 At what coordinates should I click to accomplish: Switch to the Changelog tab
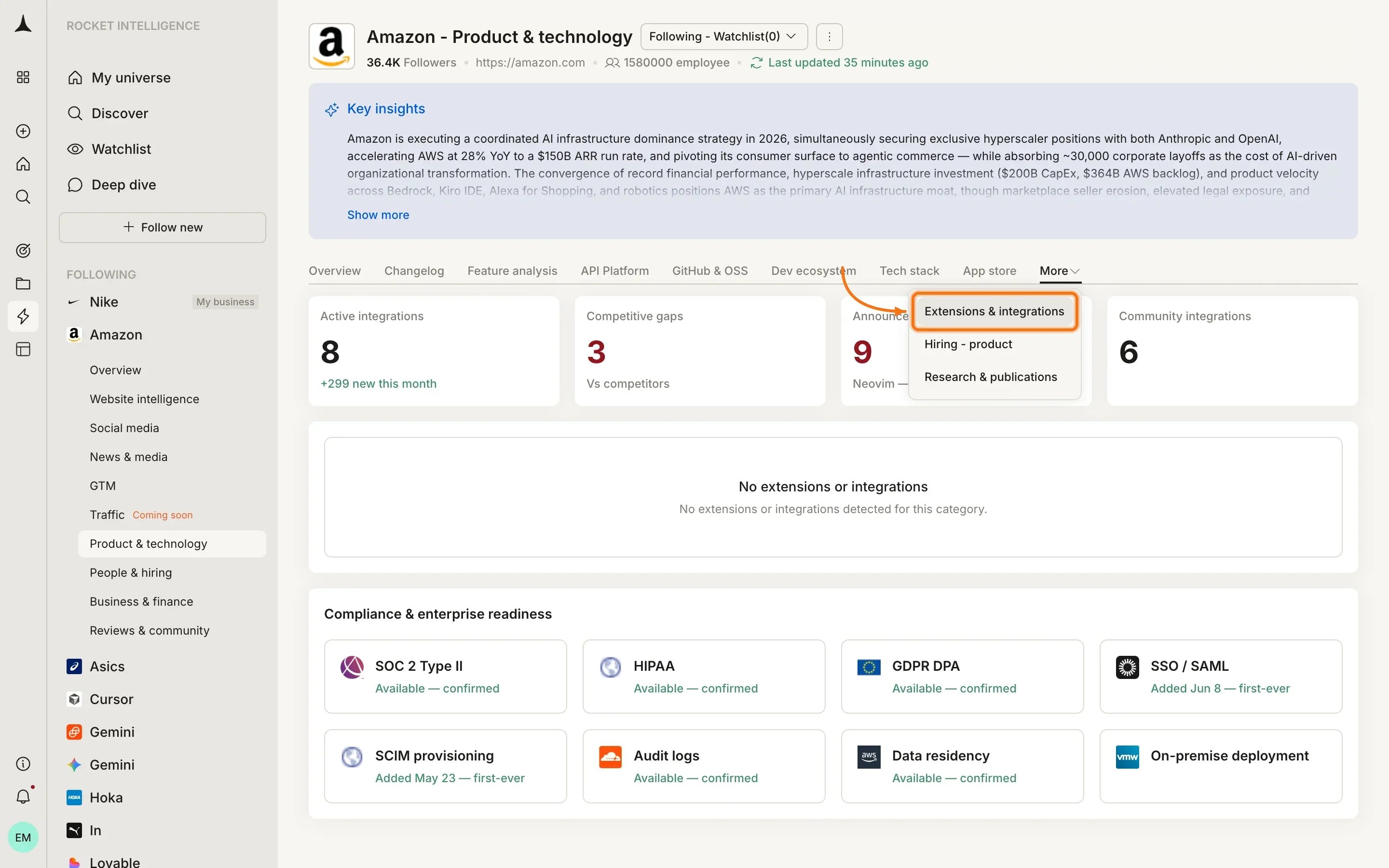[x=414, y=271]
